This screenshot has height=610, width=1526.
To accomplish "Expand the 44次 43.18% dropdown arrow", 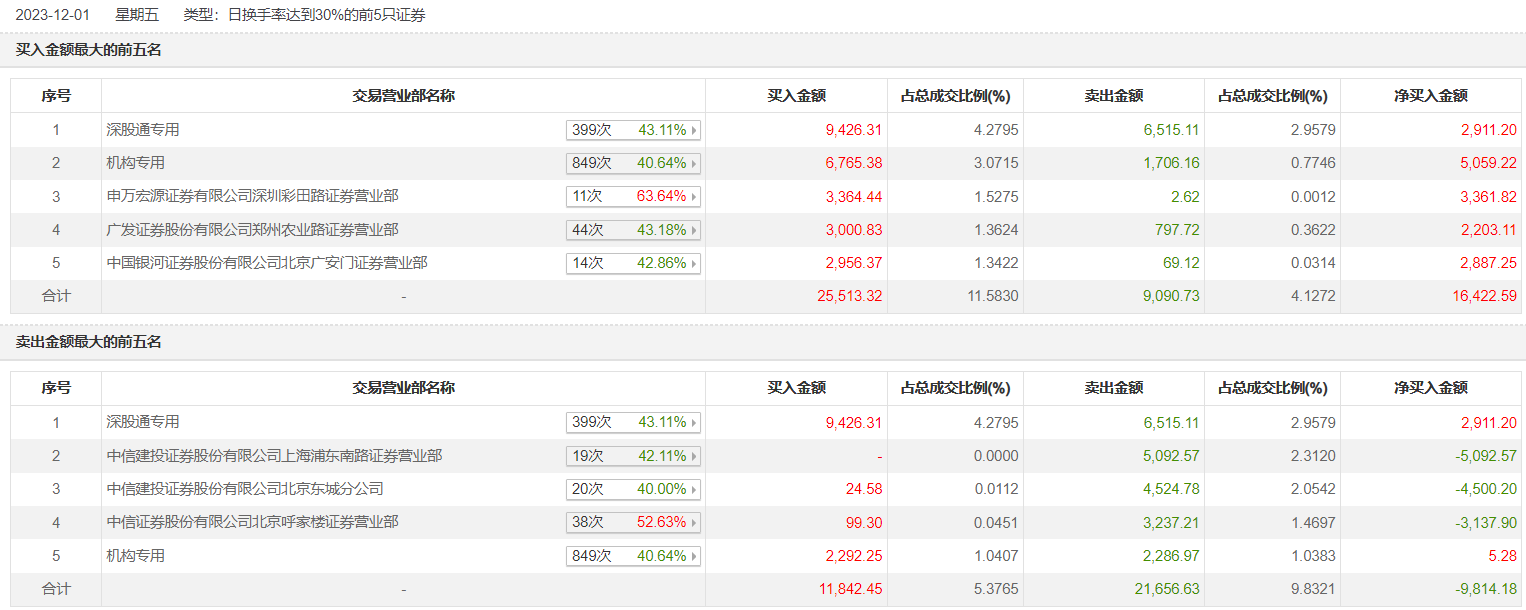I will pos(694,230).
